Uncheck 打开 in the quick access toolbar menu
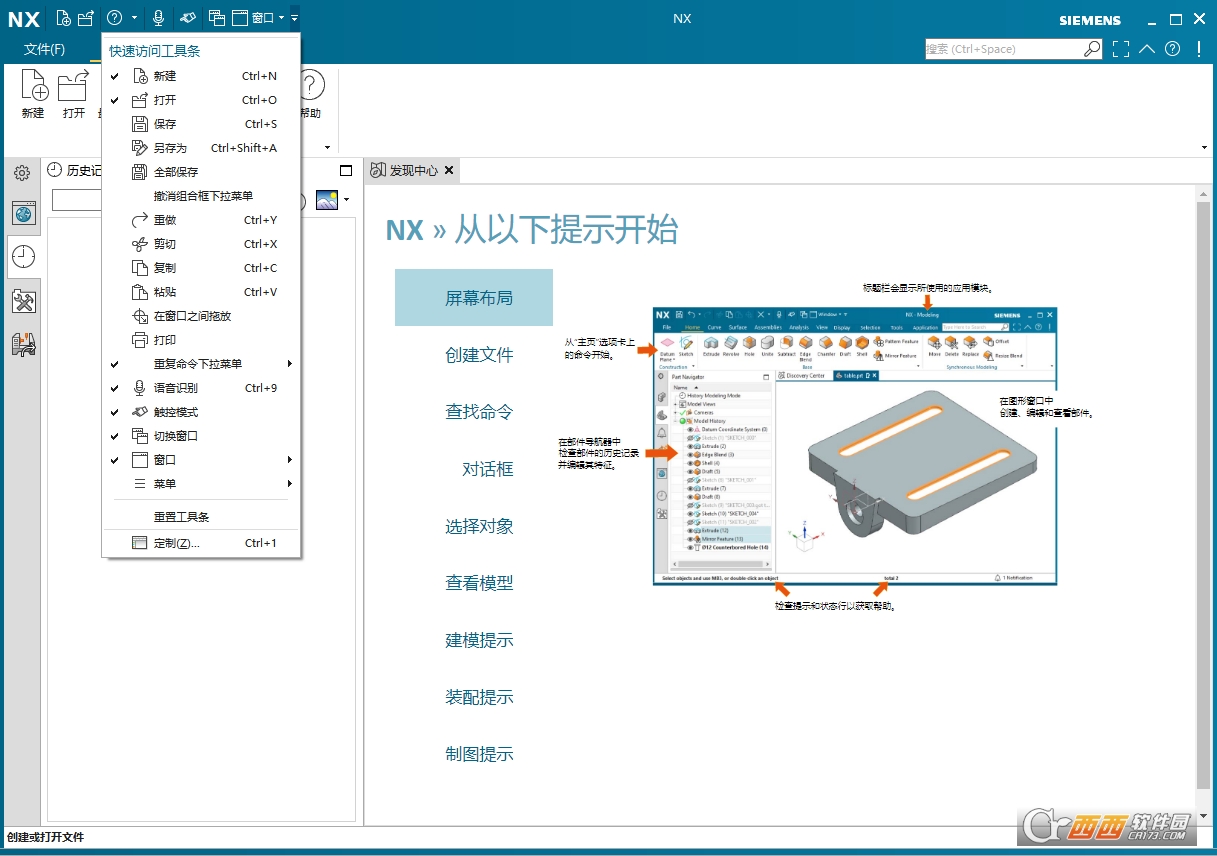Screen dimensions: 1217x856 pyautogui.click(x=201, y=100)
